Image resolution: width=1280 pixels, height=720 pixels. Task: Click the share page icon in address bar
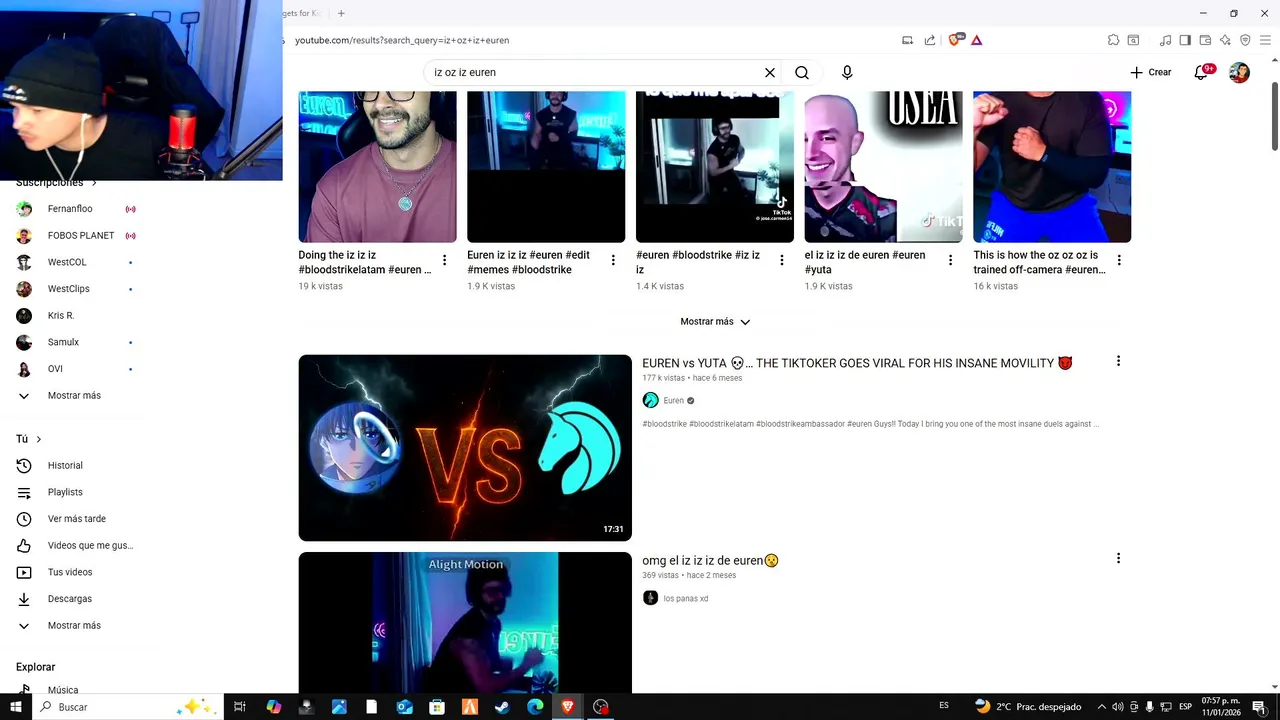click(930, 40)
